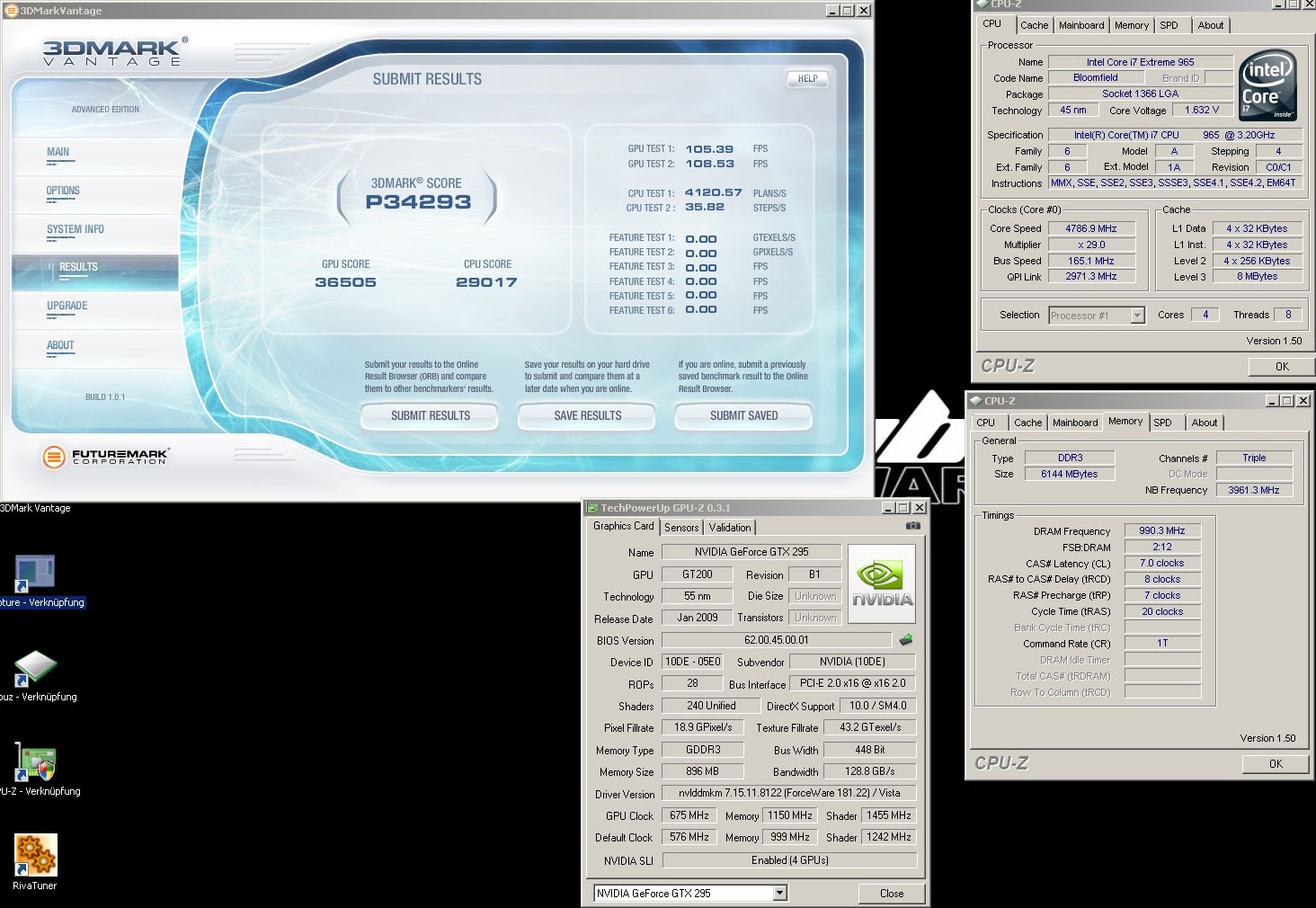Click the Core Voltage 1.632 V value

(1202, 110)
